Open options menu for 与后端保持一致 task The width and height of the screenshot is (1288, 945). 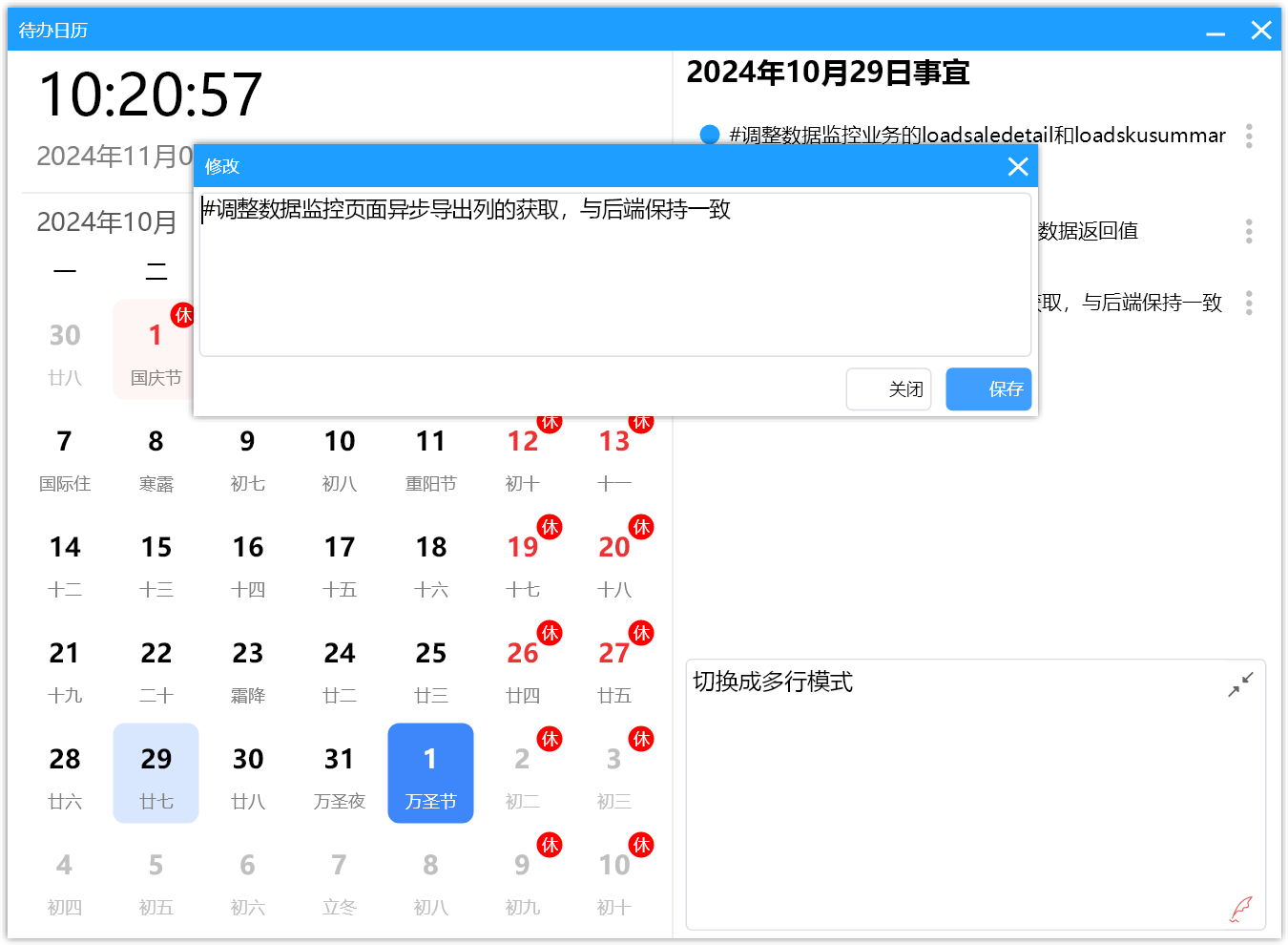tap(1249, 303)
